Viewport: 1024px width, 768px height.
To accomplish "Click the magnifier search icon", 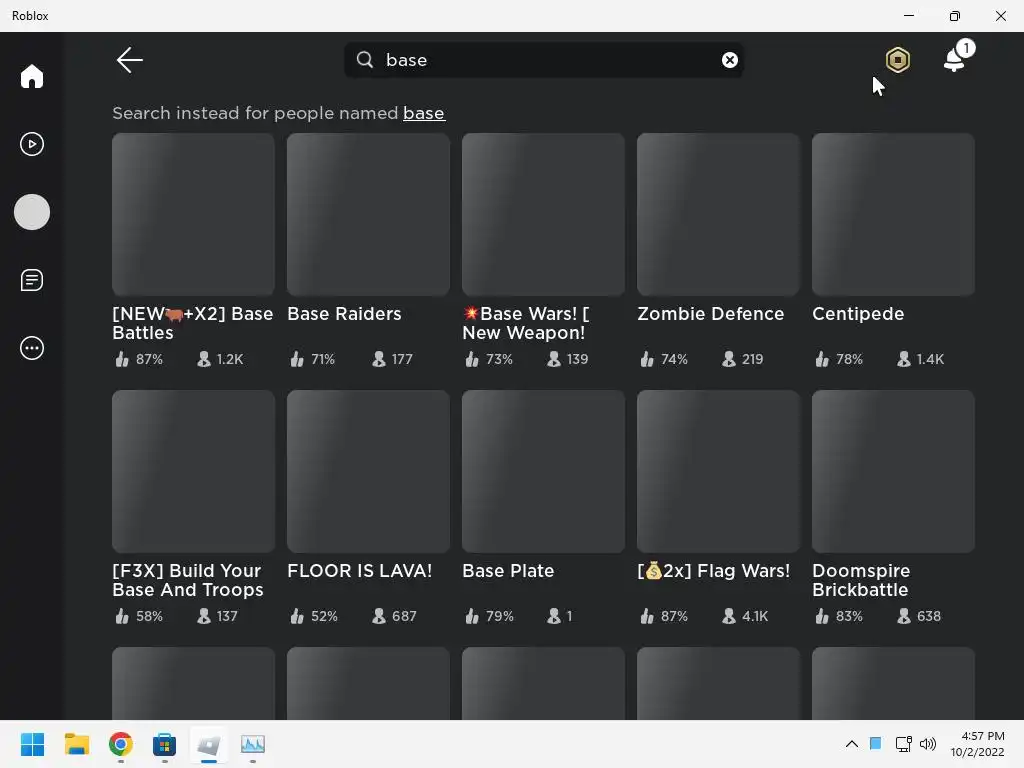I will (x=365, y=60).
